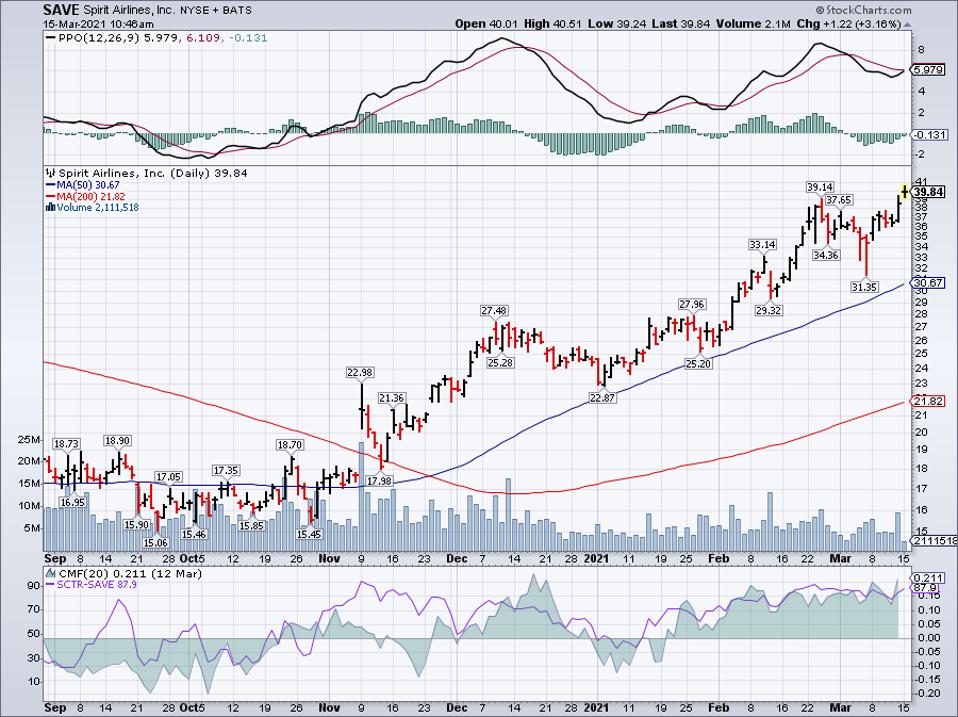This screenshot has width=958, height=717.
Task: Click the 33.14 price annotation
Action: [762, 245]
